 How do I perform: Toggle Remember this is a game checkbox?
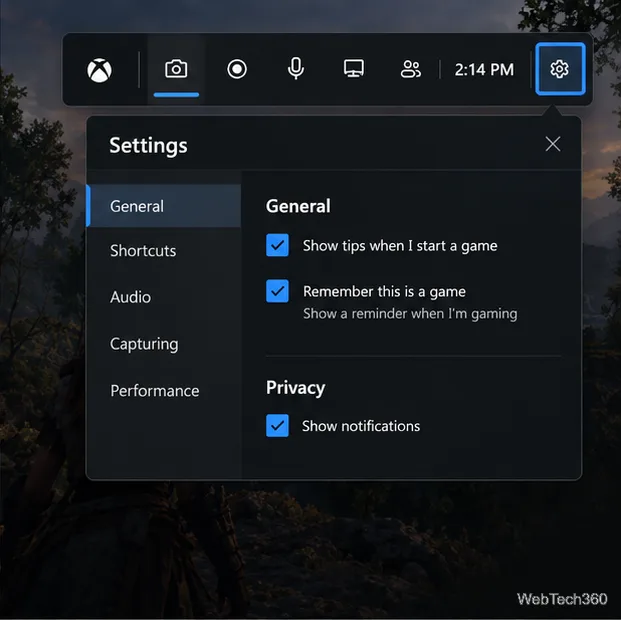click(277, 291)
